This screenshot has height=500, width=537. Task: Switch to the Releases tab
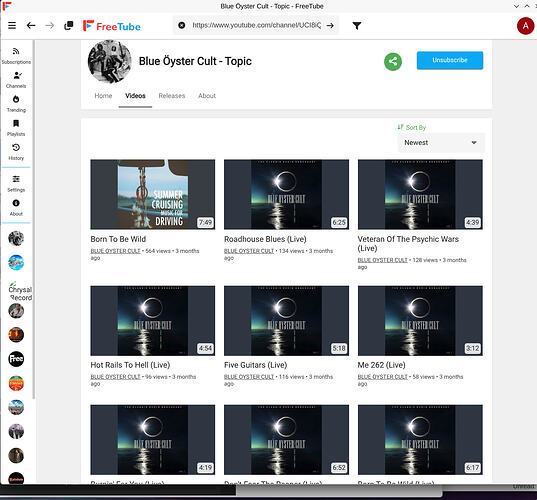point(172,96)
